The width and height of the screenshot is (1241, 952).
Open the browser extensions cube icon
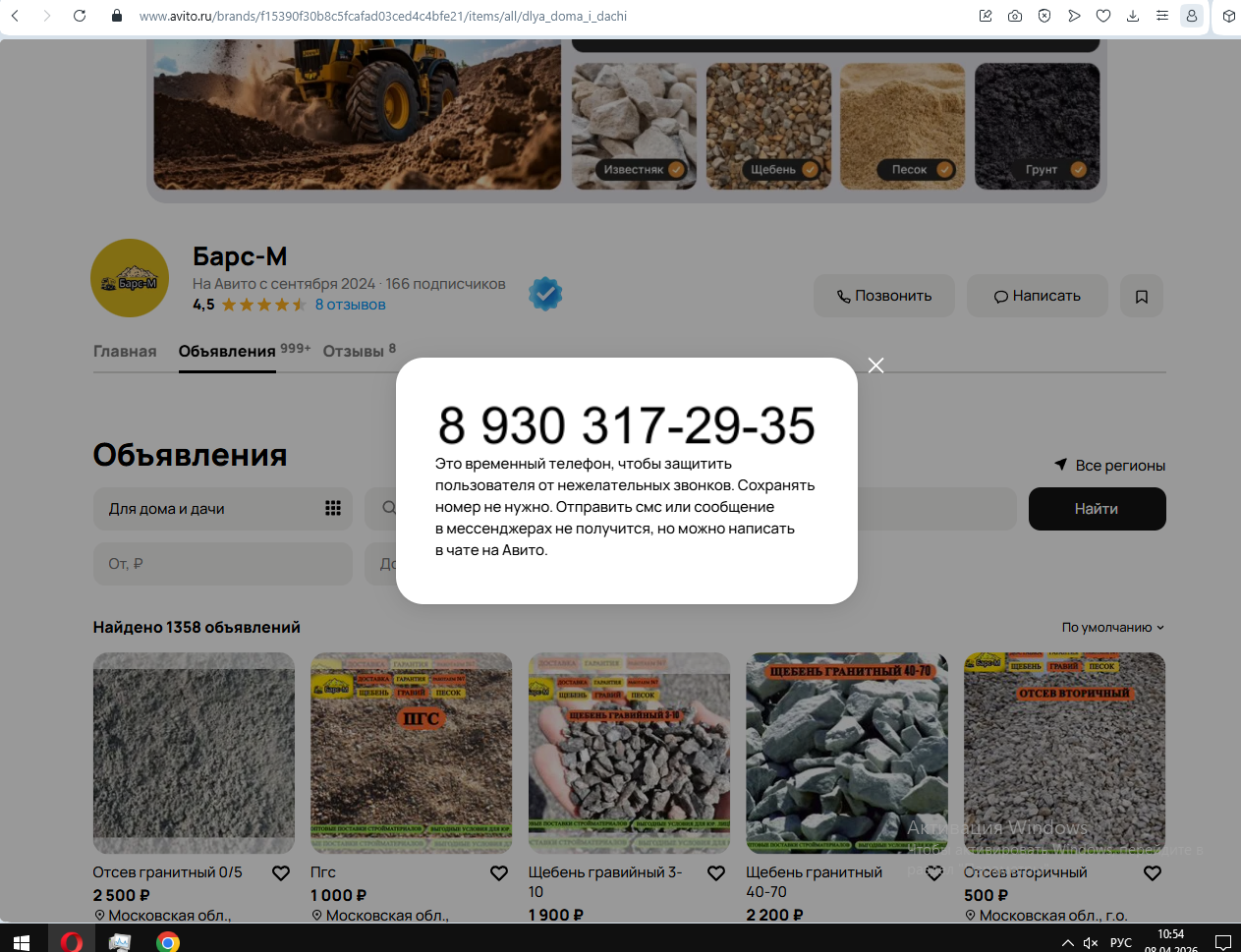[x=1228, y=16]
